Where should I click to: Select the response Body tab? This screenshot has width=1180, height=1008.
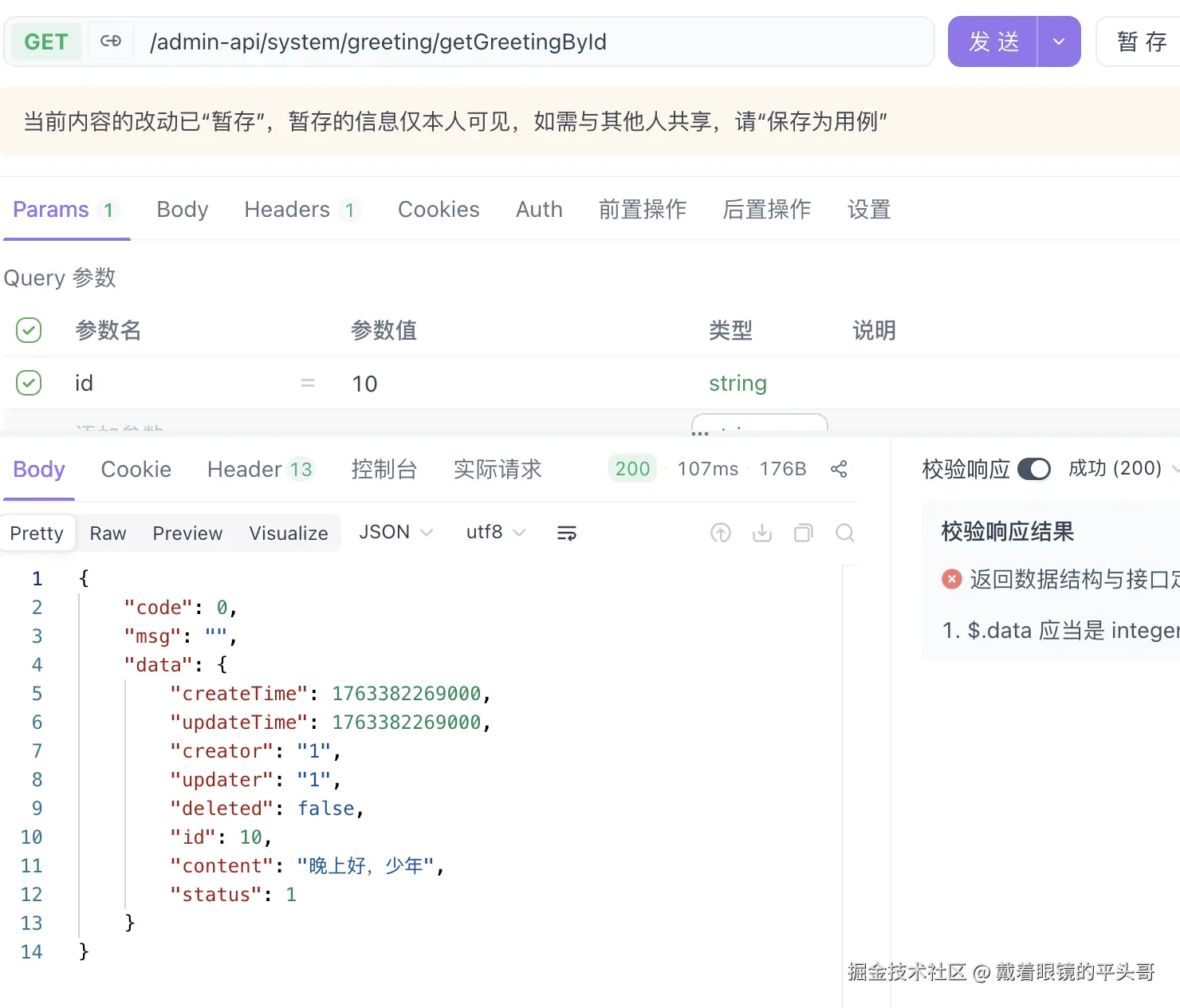click(x=39, y=470)
